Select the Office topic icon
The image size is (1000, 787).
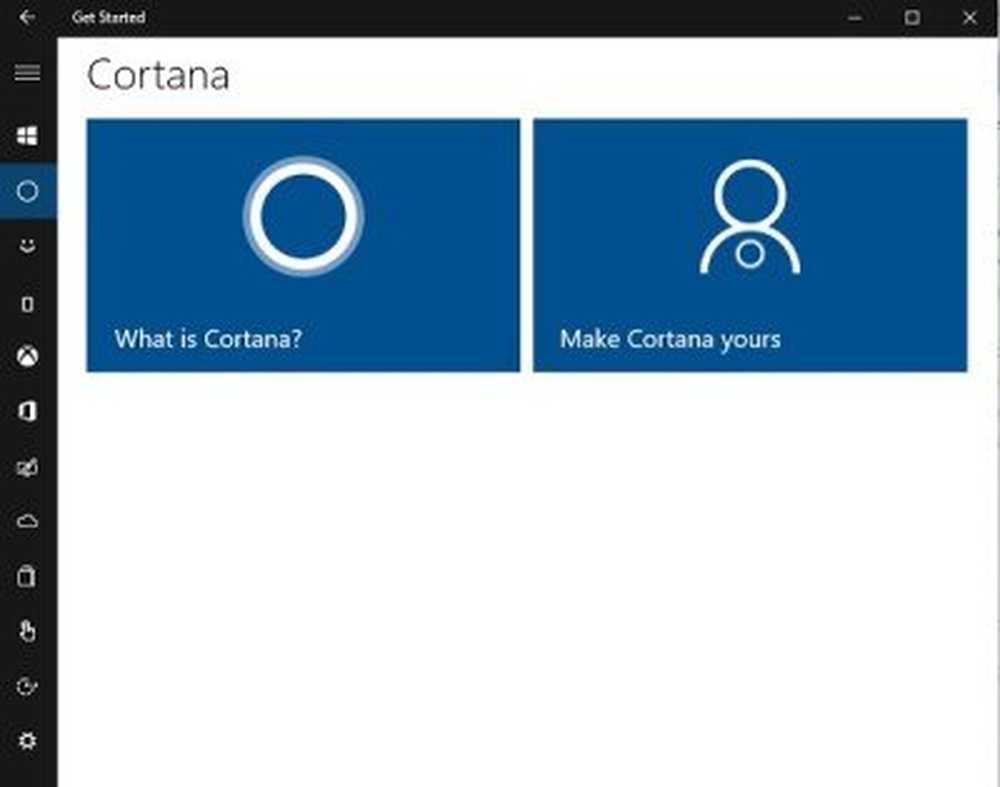(28, 411)
